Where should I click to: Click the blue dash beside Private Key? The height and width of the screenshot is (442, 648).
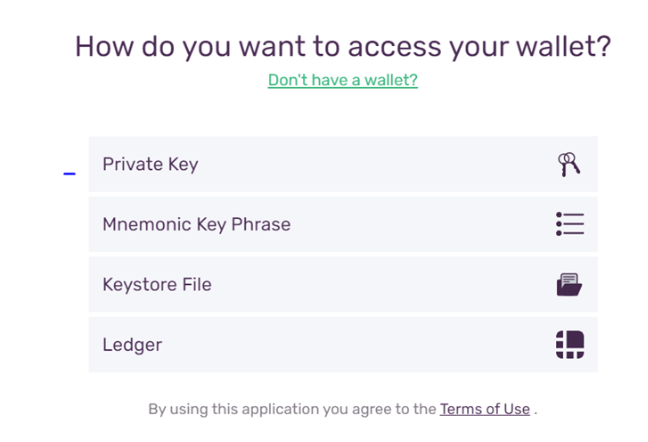pos(69,174)
